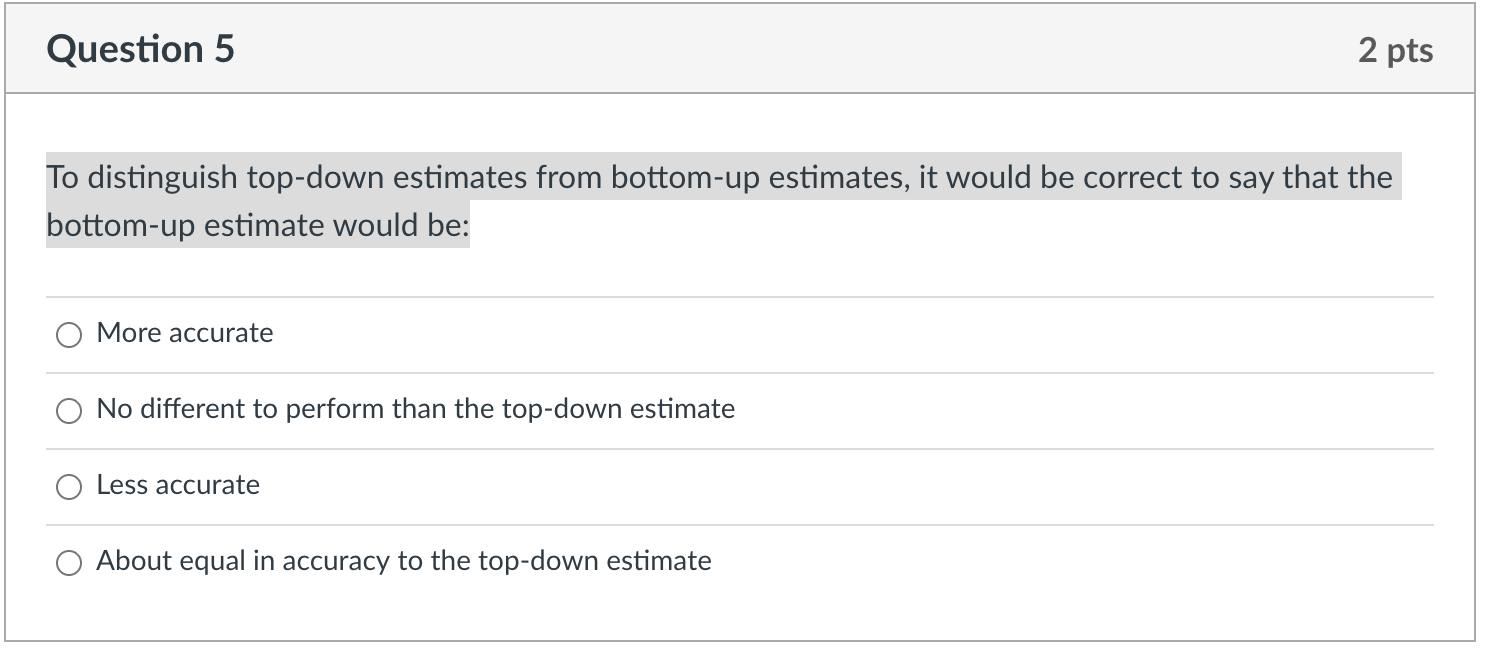The image size is (1504, 670).
Task: Click the circle next to "More accurate"
Action: 68,335
